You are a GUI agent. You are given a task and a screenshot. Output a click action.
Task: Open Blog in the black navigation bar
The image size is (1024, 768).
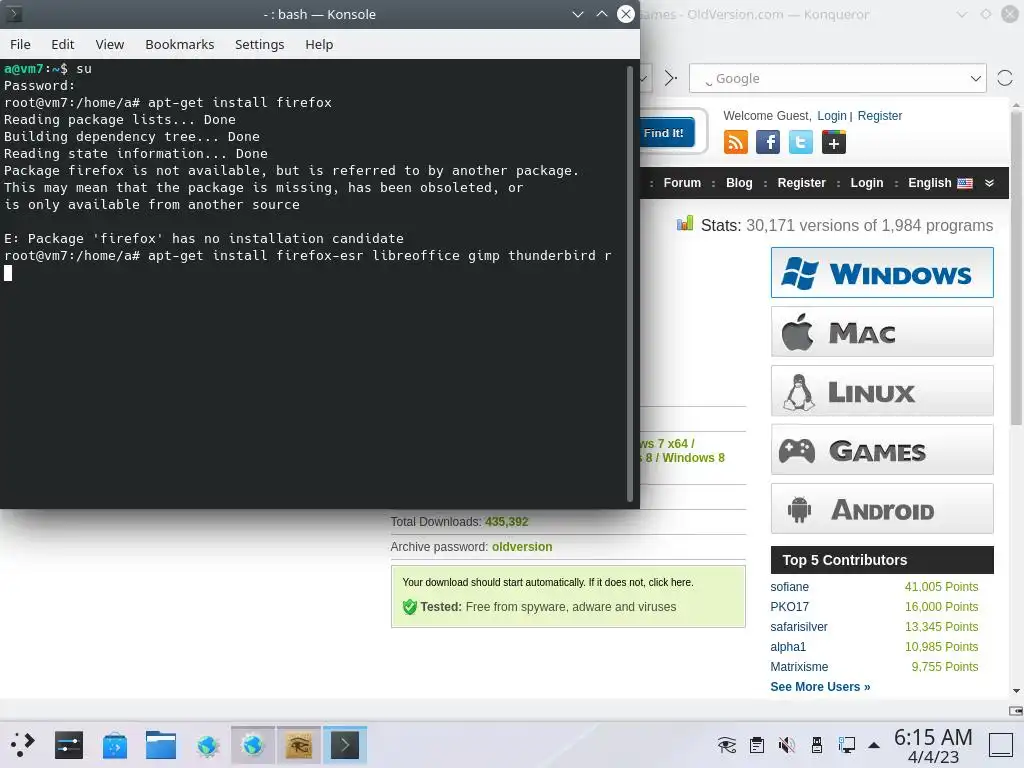click(739, 183)
